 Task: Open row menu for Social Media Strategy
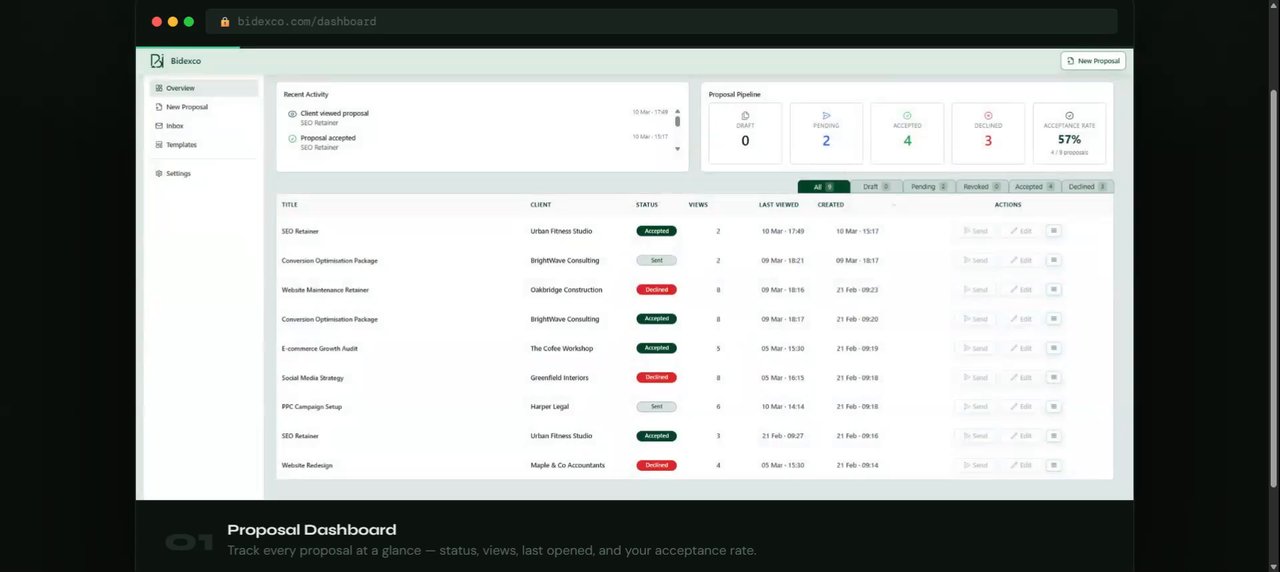(1053, 378)
